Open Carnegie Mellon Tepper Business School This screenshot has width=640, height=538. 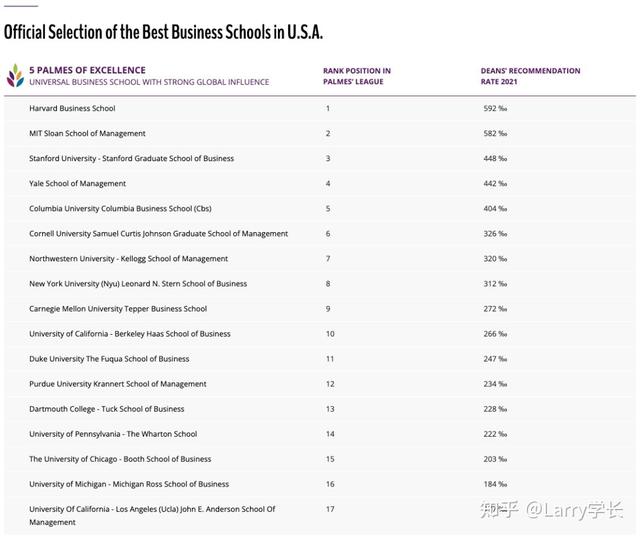pos(118,309)
